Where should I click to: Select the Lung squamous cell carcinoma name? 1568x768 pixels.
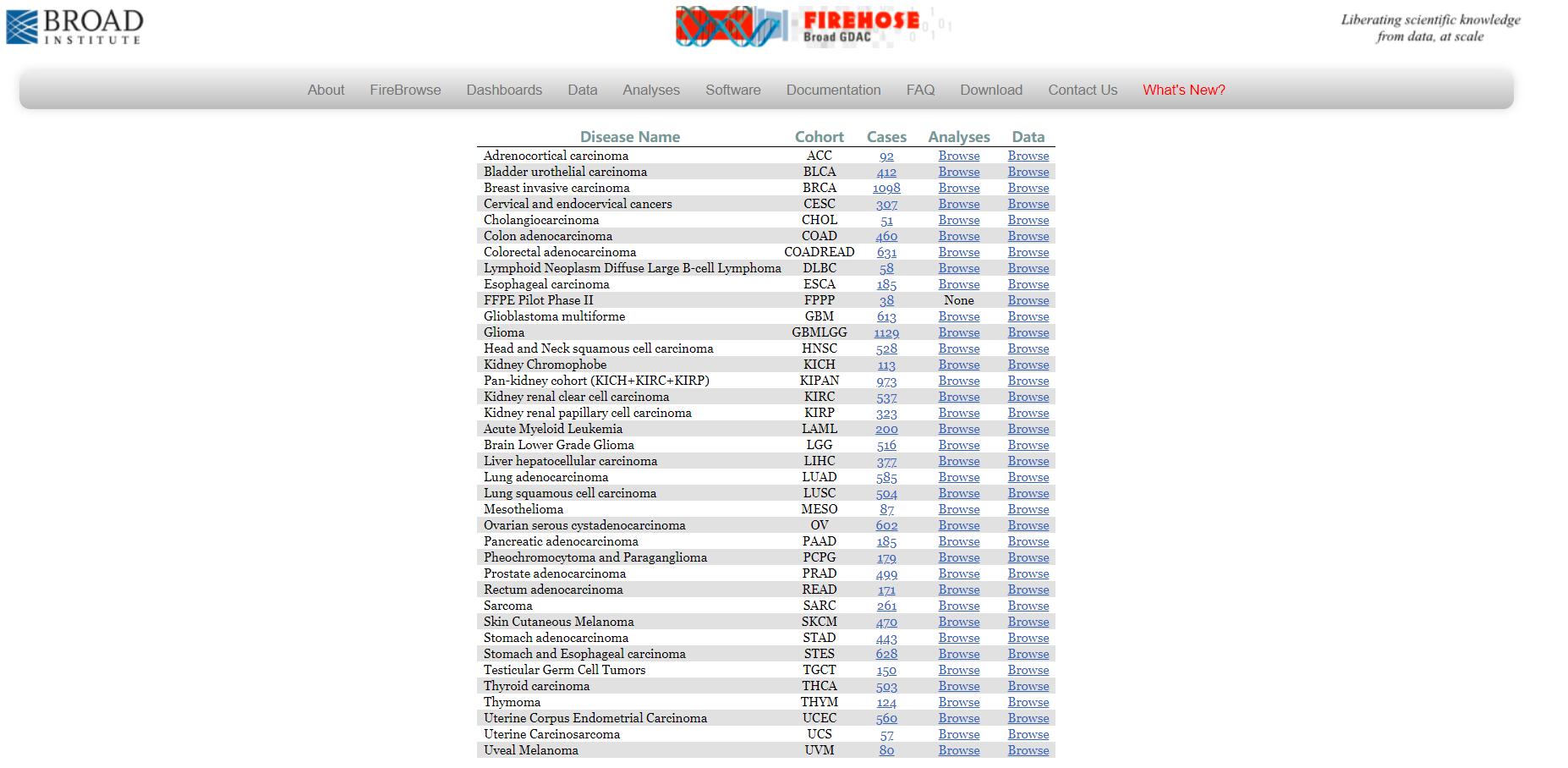pyautogui.click(x=570, y=493)
